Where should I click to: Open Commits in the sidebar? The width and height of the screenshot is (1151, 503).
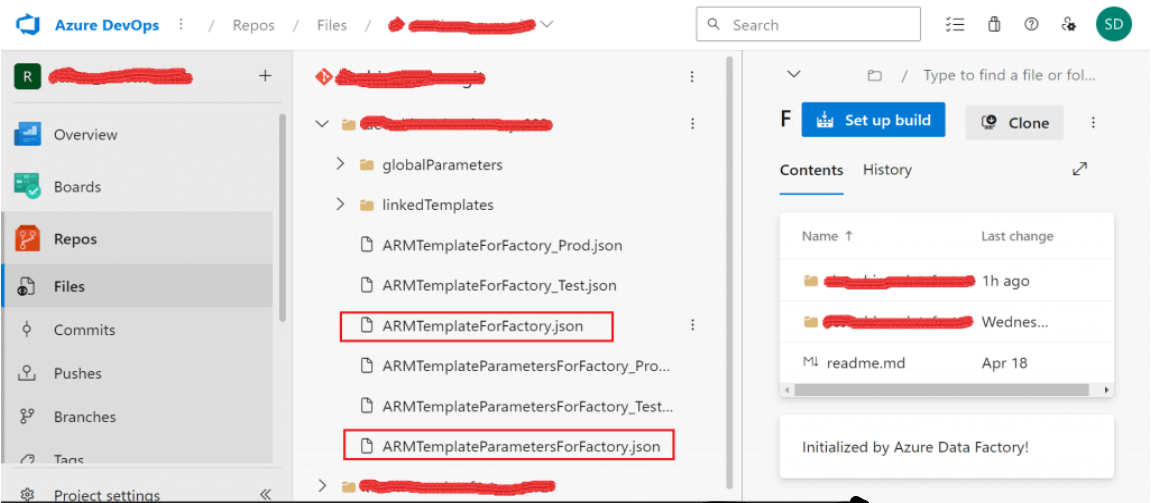click(84, 330)
